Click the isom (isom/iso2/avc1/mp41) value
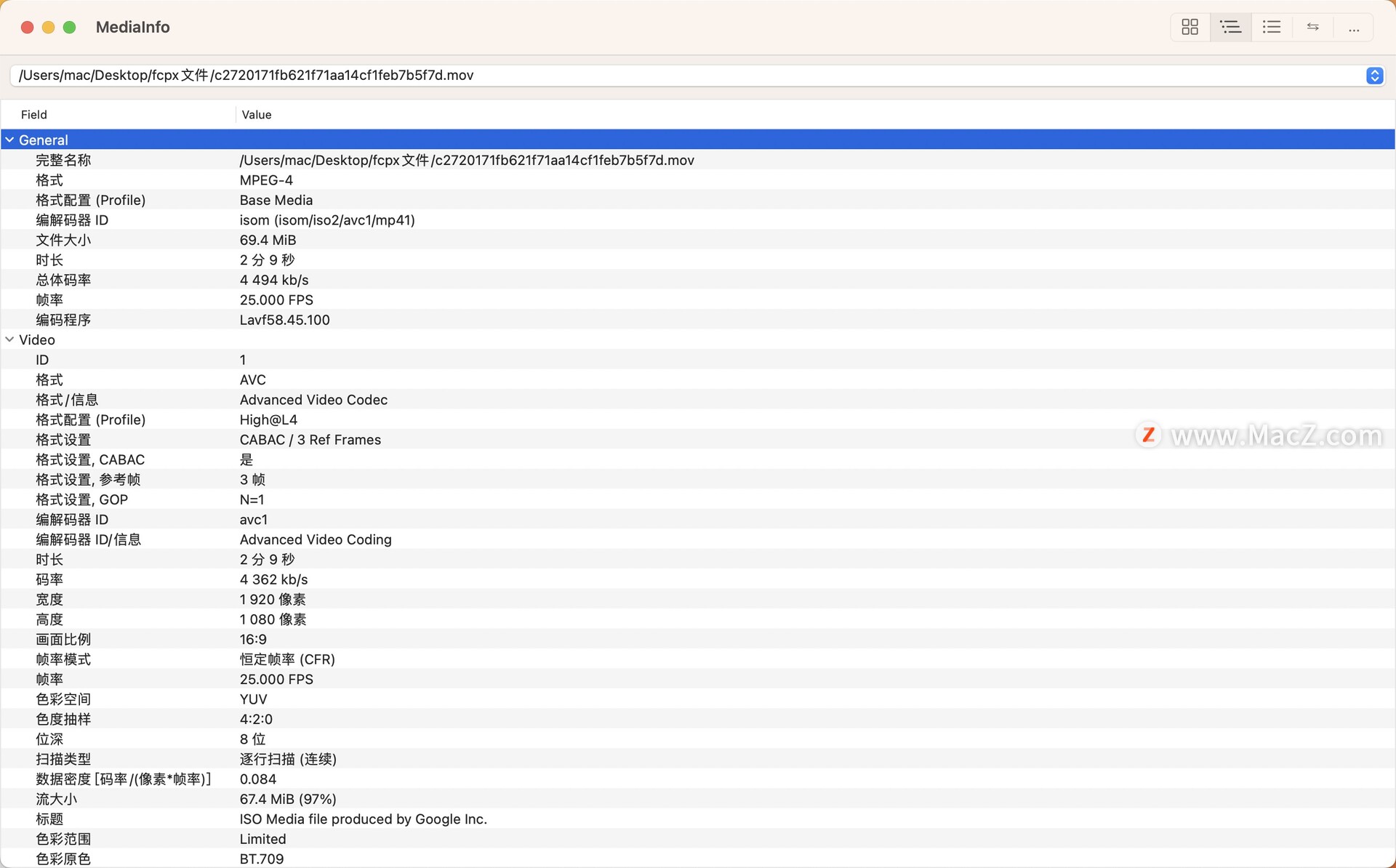The width and height of the screenshot is (1396, 868). click(327, 220)
